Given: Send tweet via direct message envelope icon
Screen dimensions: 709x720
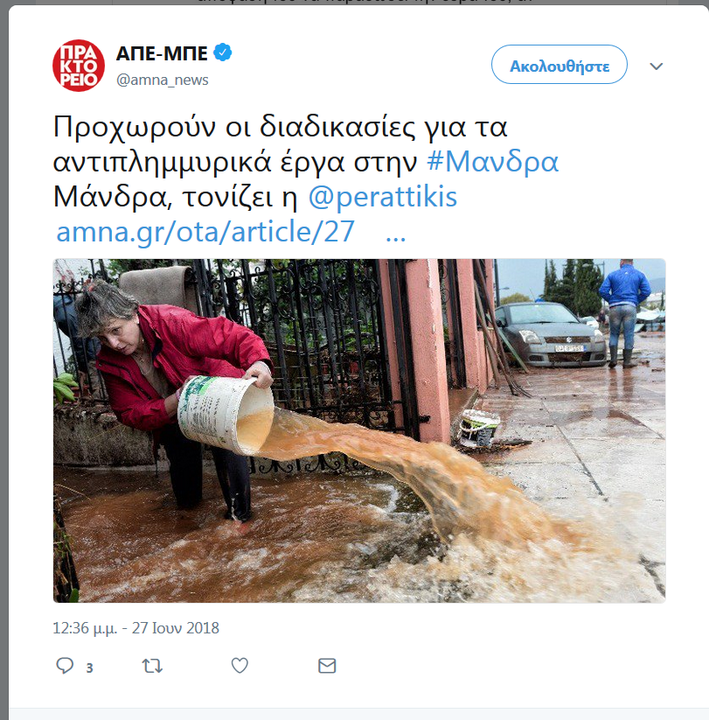Looking at the screenshot, I should 327,665.
